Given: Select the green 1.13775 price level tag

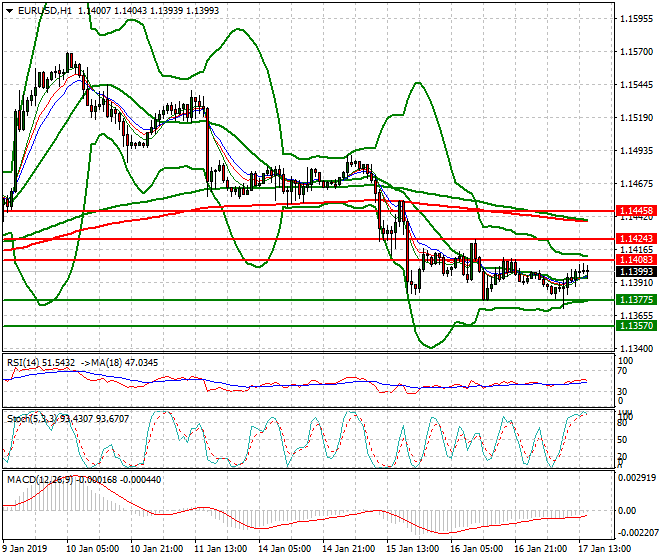Looking at the screenshot, I should point(636,300).
